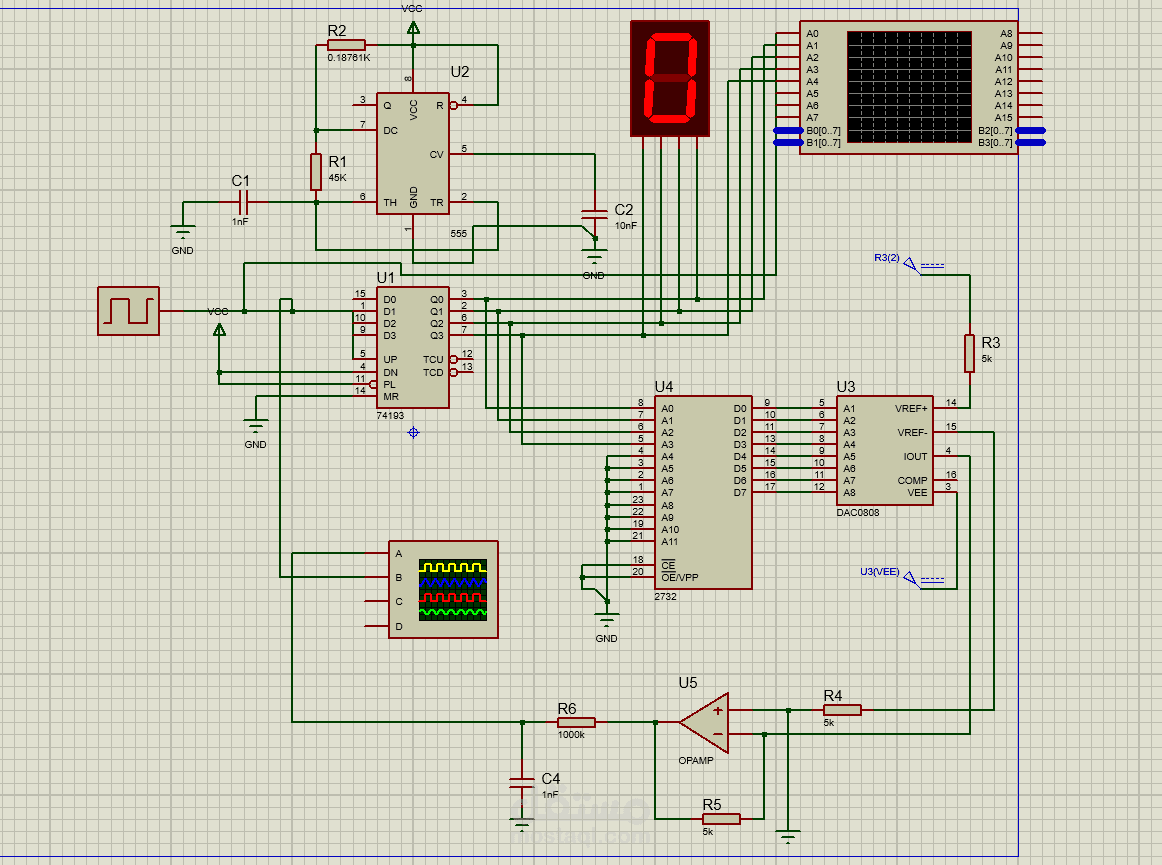Click the square-wave clock generator symbol

click(x=128, y=311)
